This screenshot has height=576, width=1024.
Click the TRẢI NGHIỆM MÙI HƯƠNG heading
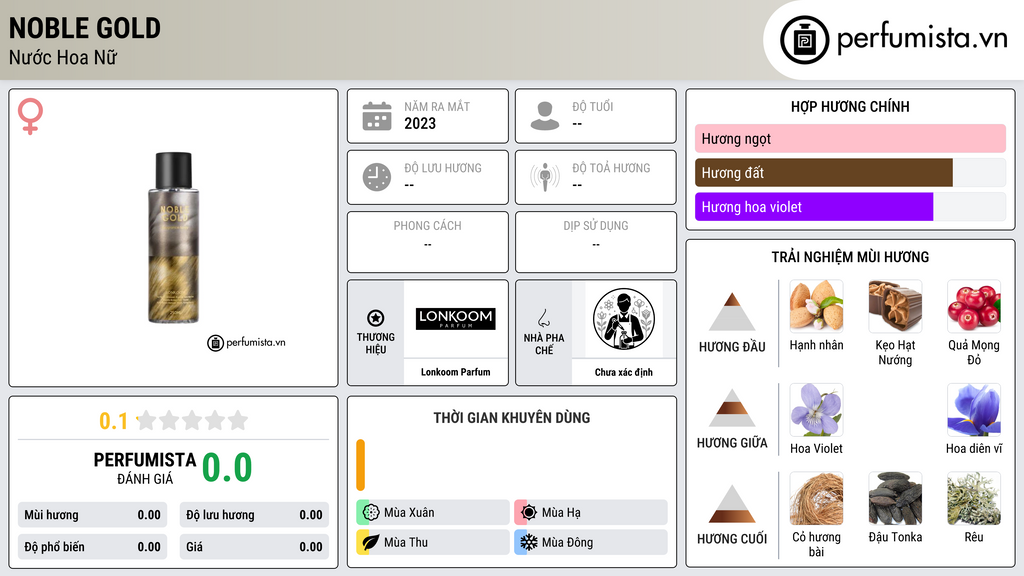pos(850,257)
